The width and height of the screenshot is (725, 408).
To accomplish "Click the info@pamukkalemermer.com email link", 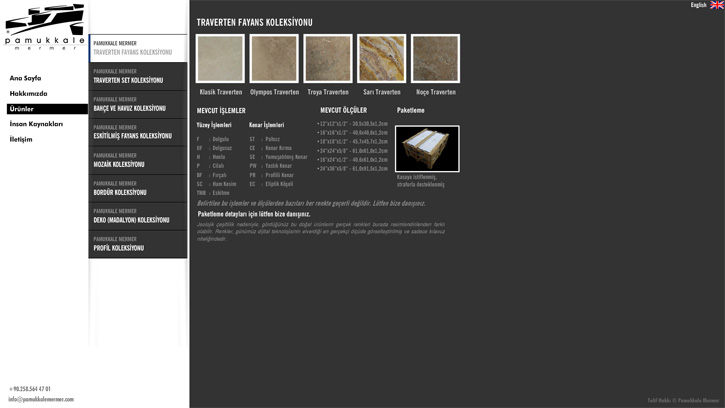I will (41, 399).
